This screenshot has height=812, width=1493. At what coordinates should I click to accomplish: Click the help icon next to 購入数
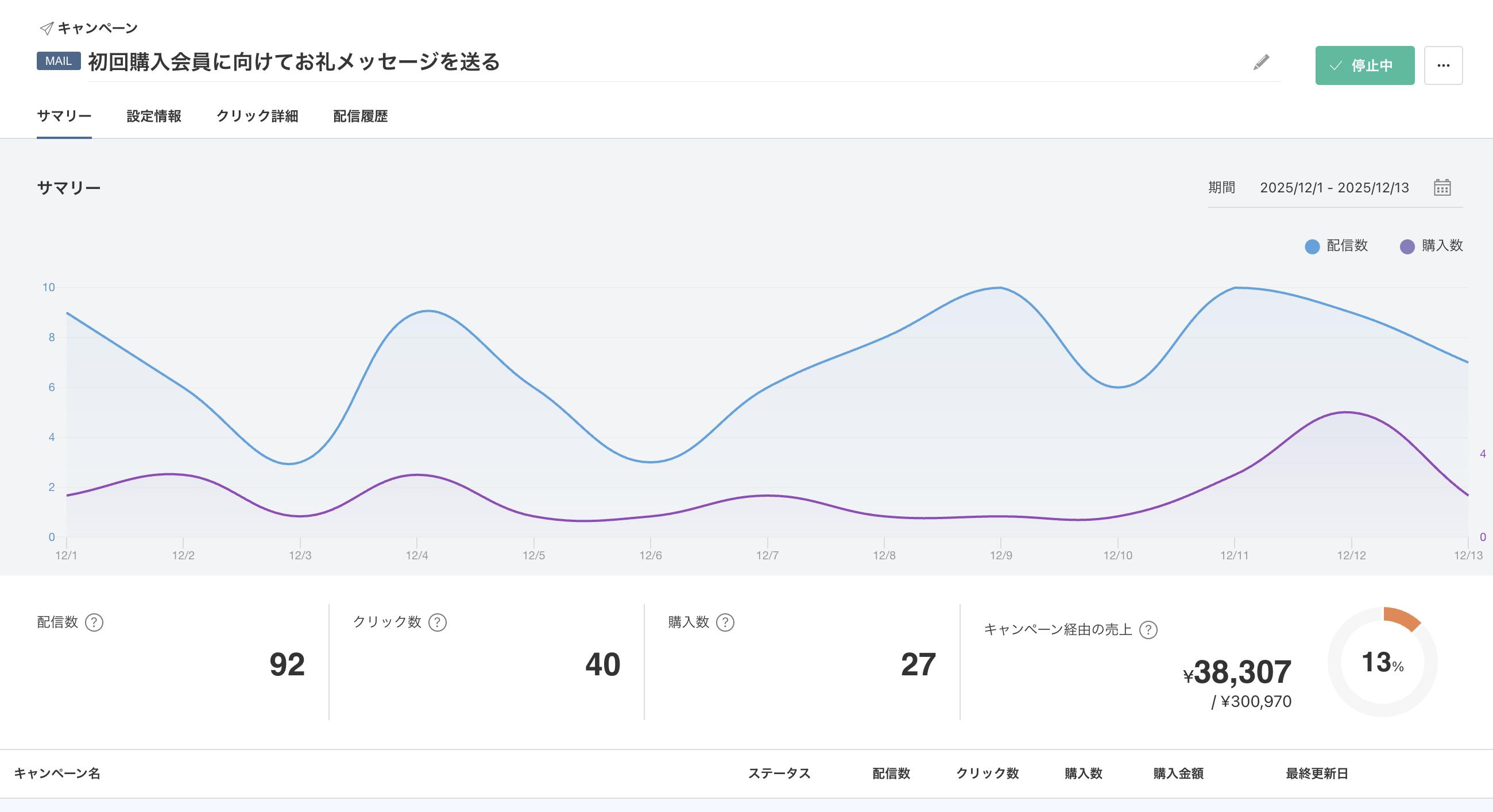click(x=726, y=622)
